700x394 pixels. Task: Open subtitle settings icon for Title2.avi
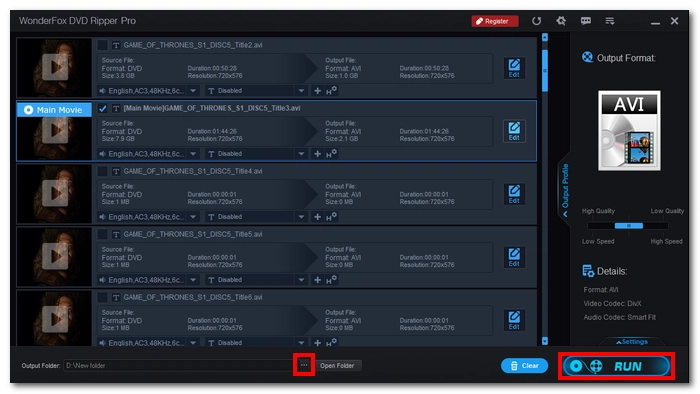tap(331, 91)
